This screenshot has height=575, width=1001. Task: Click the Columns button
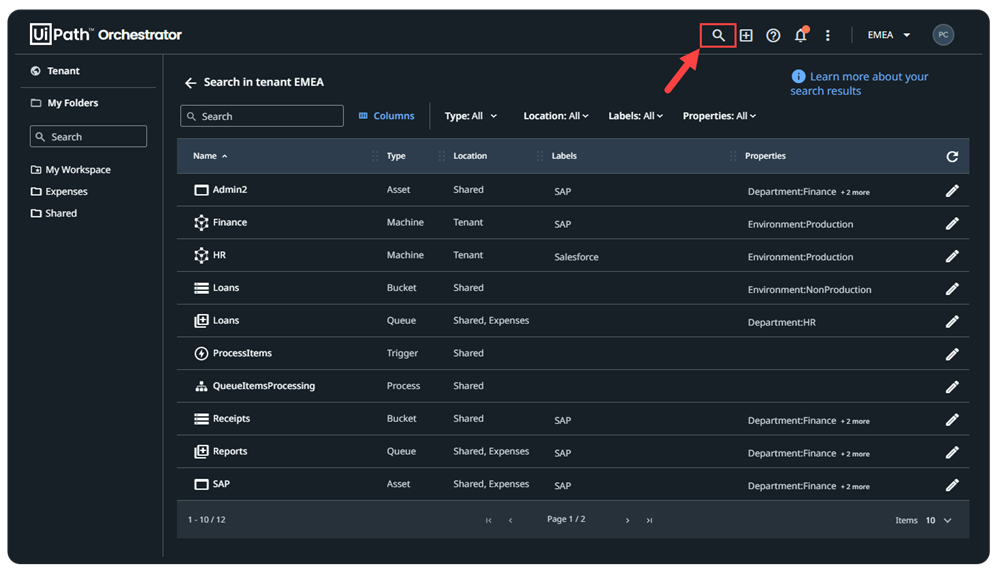tap(386, 116)
